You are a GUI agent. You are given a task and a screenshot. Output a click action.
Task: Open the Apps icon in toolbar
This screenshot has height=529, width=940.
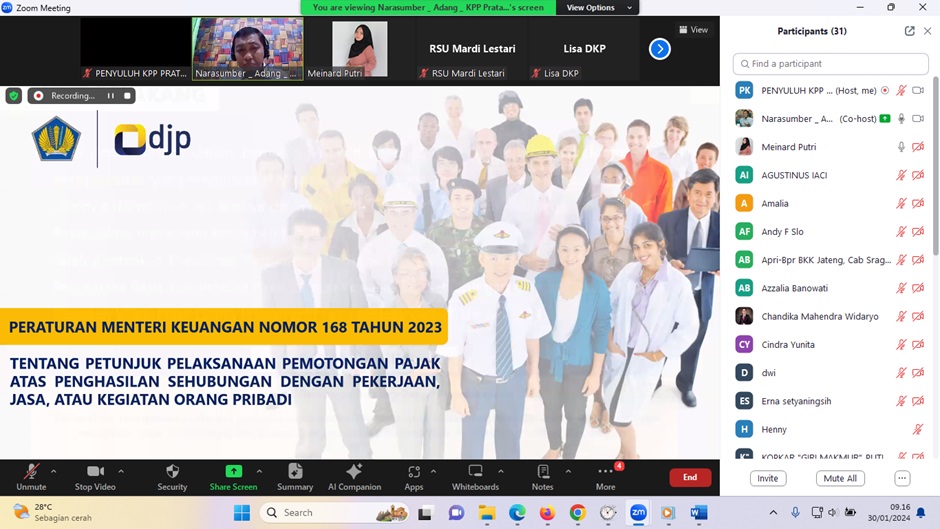pos(413,472)
